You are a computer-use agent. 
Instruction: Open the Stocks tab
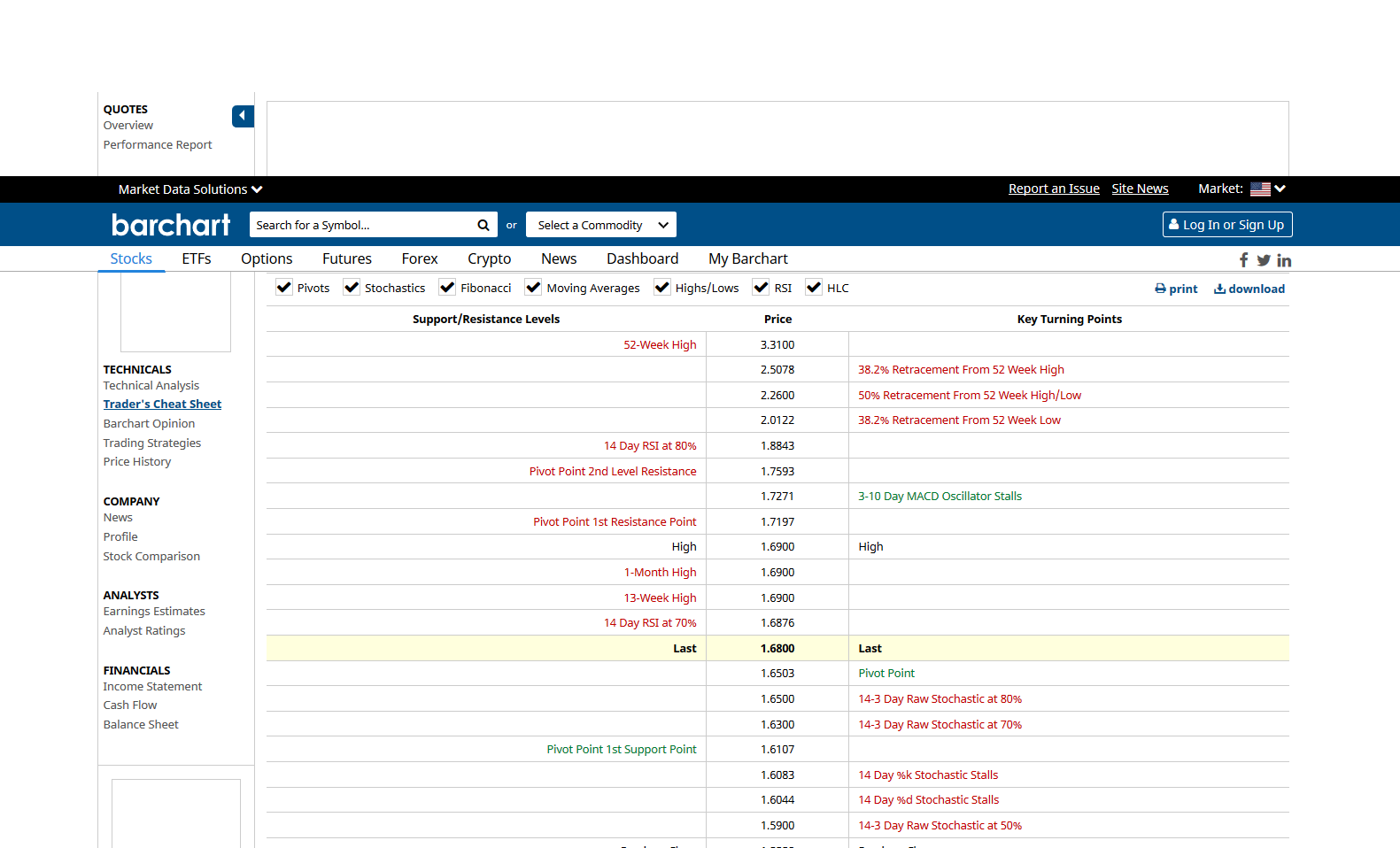click(x=131, y=258)
